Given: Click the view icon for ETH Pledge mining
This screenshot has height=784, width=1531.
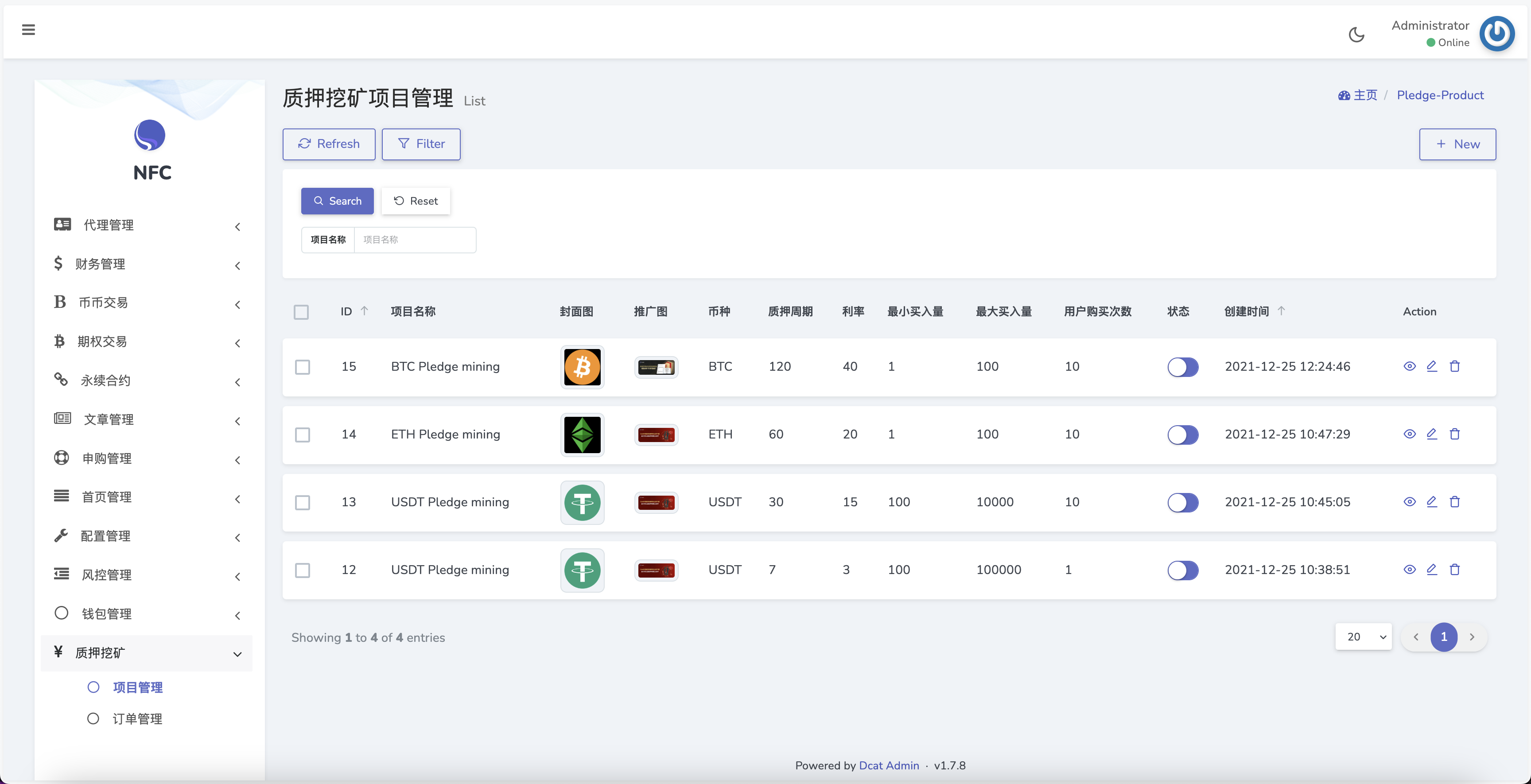Looking at the screenshot, I should pos(1410,434).
